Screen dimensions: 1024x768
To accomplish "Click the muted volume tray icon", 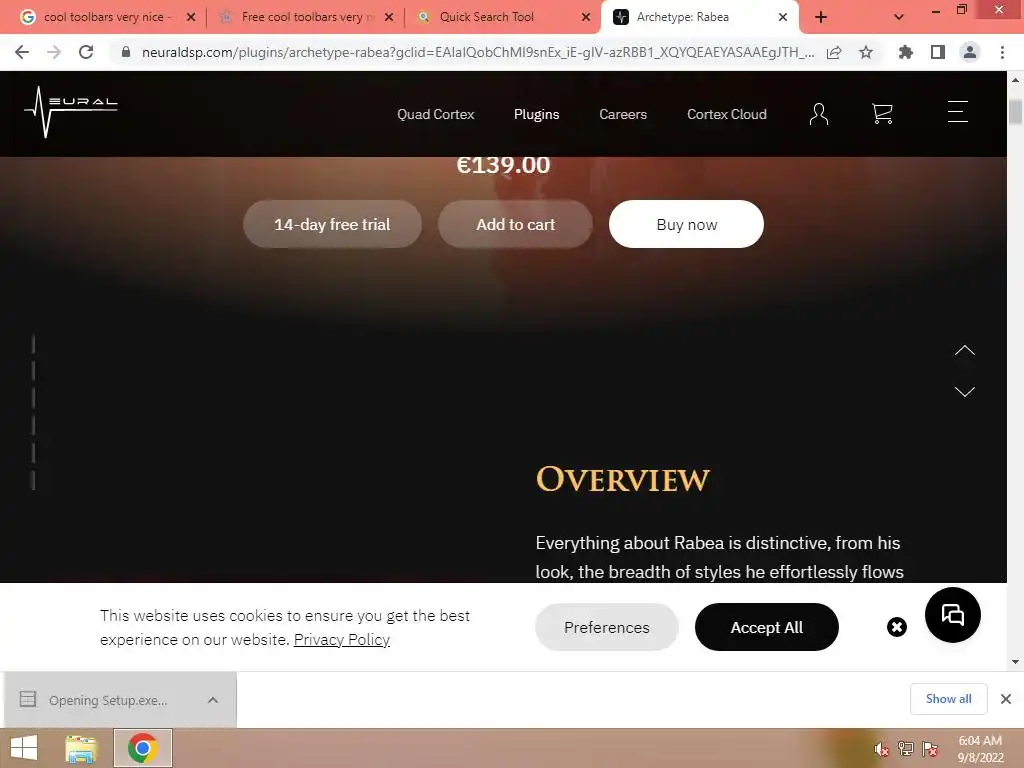I will [881, 749].
